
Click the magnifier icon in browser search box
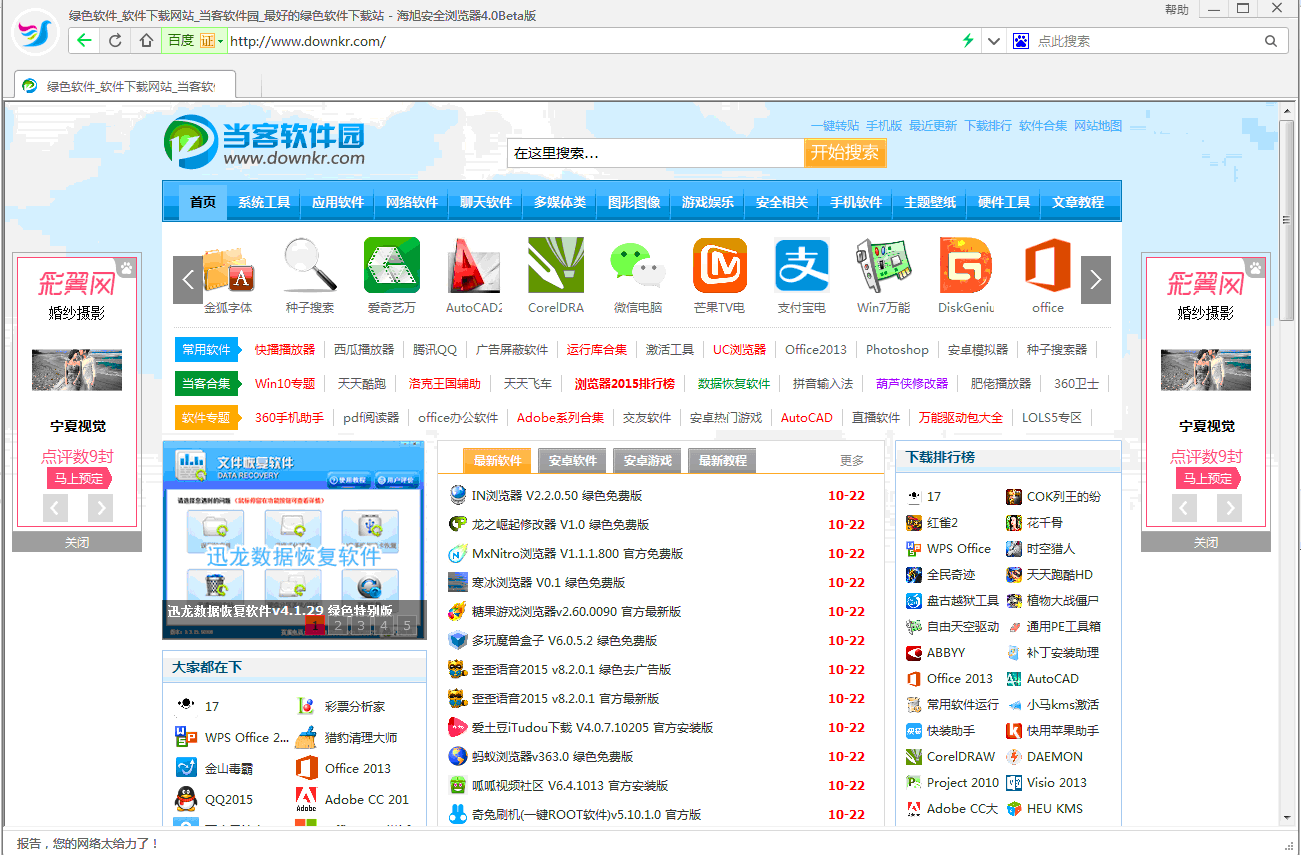point(1271,41)
